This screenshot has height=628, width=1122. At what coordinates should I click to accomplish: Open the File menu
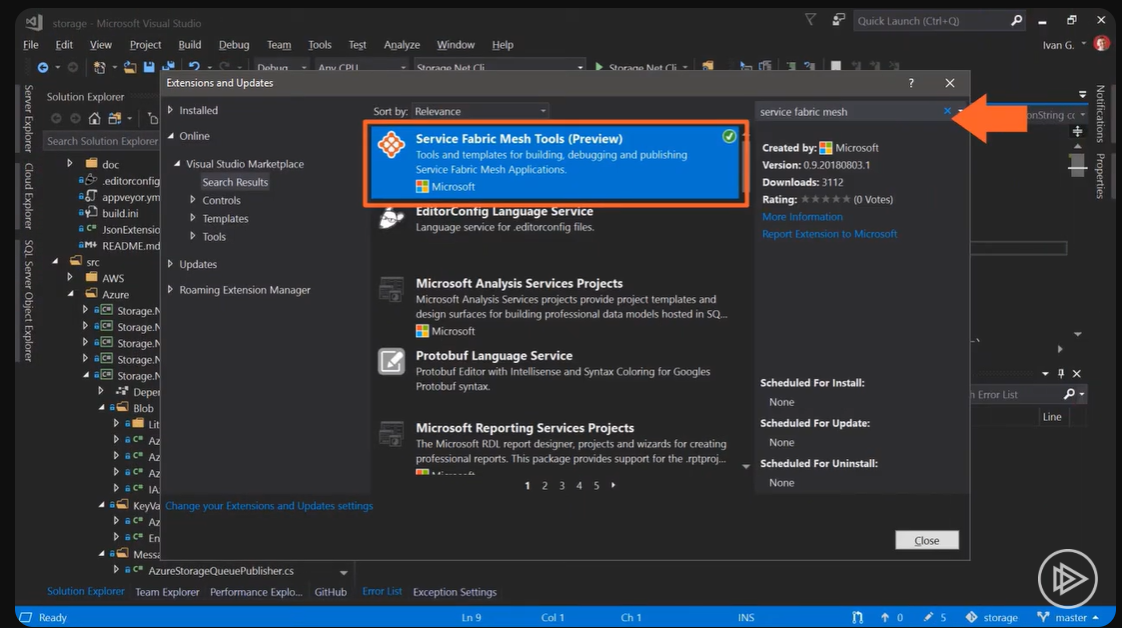click(x=31, y=44)
